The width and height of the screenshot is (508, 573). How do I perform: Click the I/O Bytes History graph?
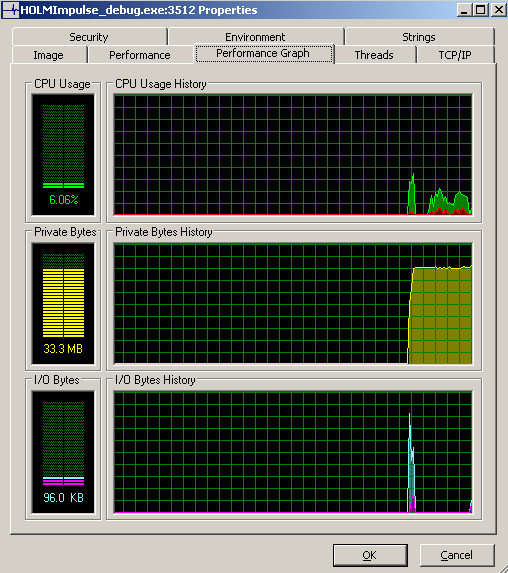293,452
